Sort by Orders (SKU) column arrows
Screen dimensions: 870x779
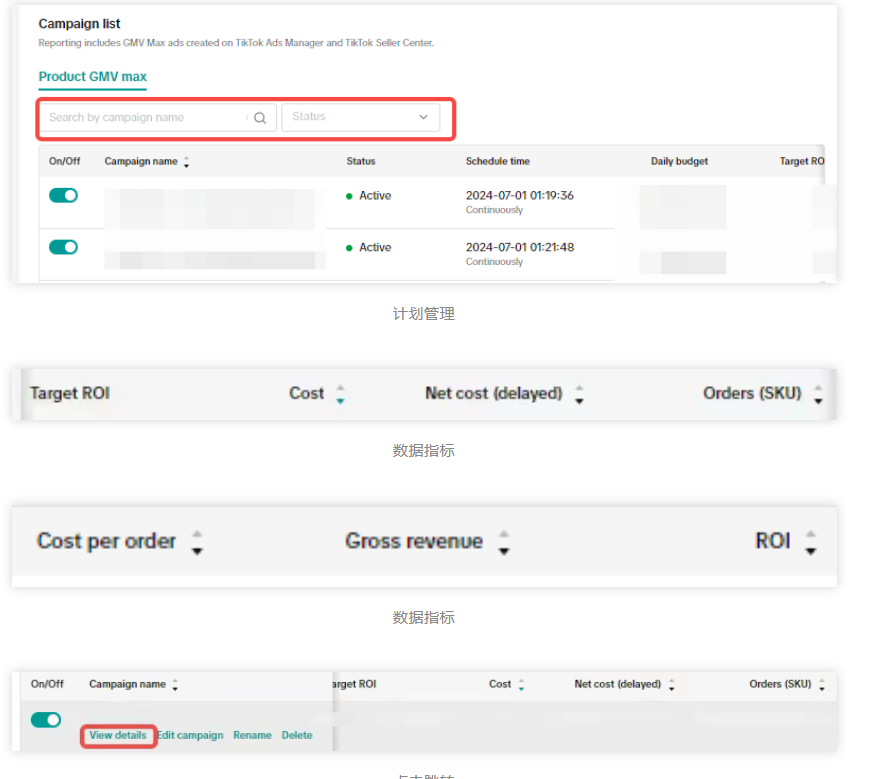pos(818,394)
